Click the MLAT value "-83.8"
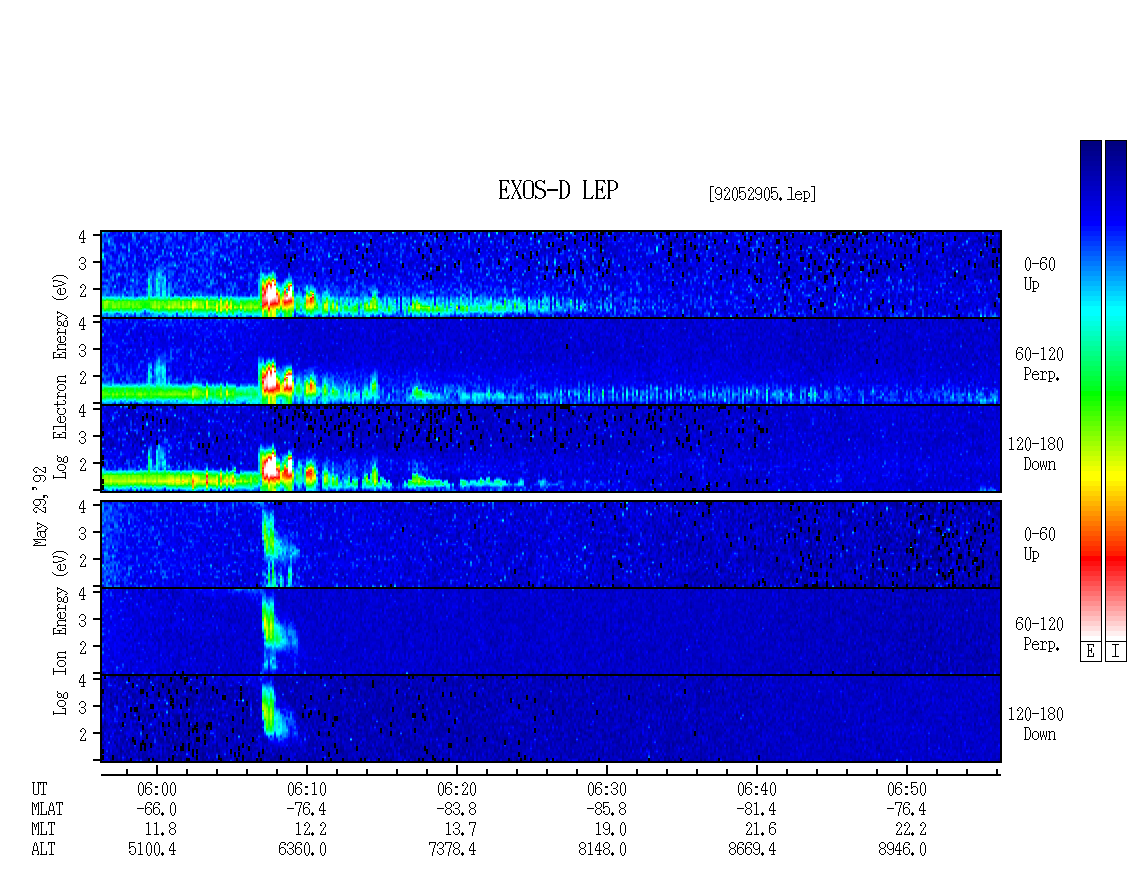The image size is (1130, 875). 456,809
